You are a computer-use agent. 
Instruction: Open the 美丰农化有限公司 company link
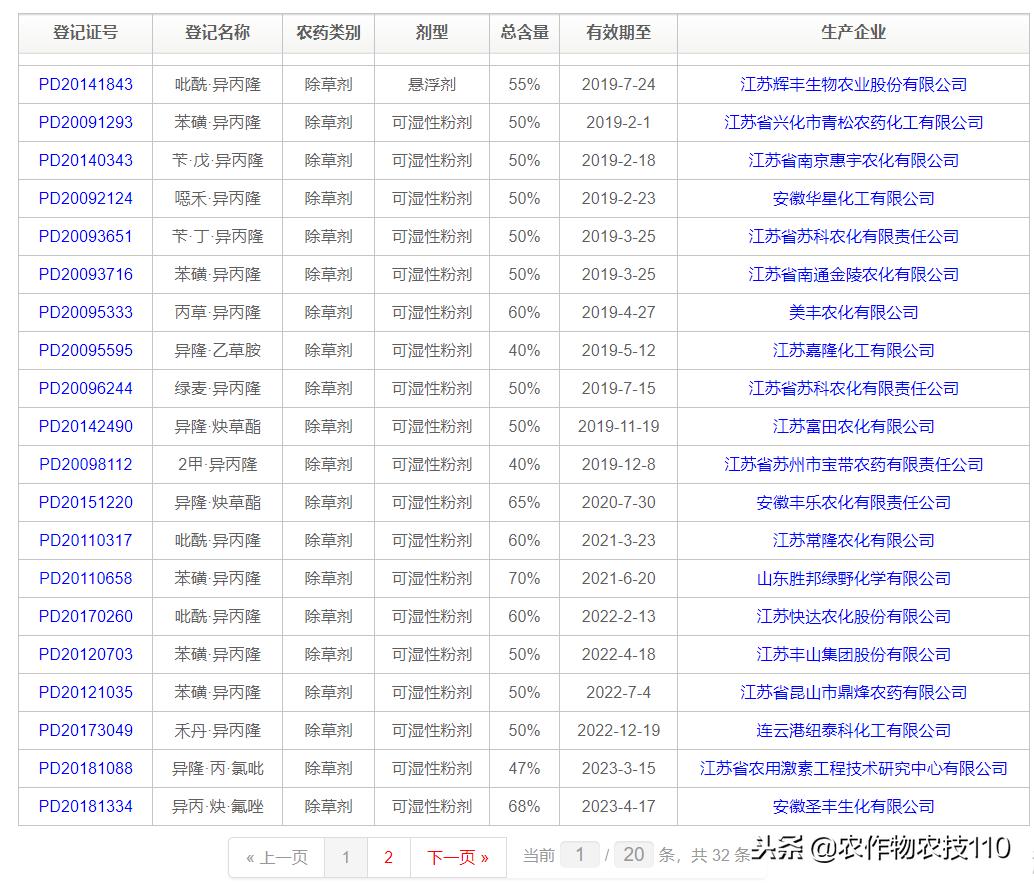pos(851,312)
